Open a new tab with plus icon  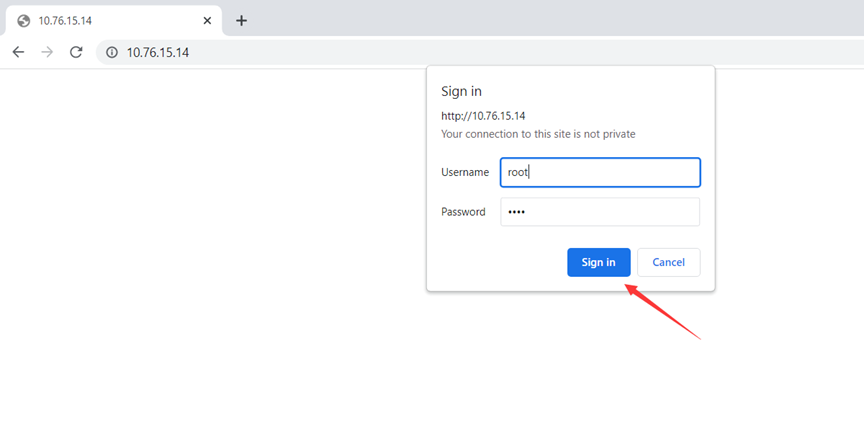tap(241, 21)
